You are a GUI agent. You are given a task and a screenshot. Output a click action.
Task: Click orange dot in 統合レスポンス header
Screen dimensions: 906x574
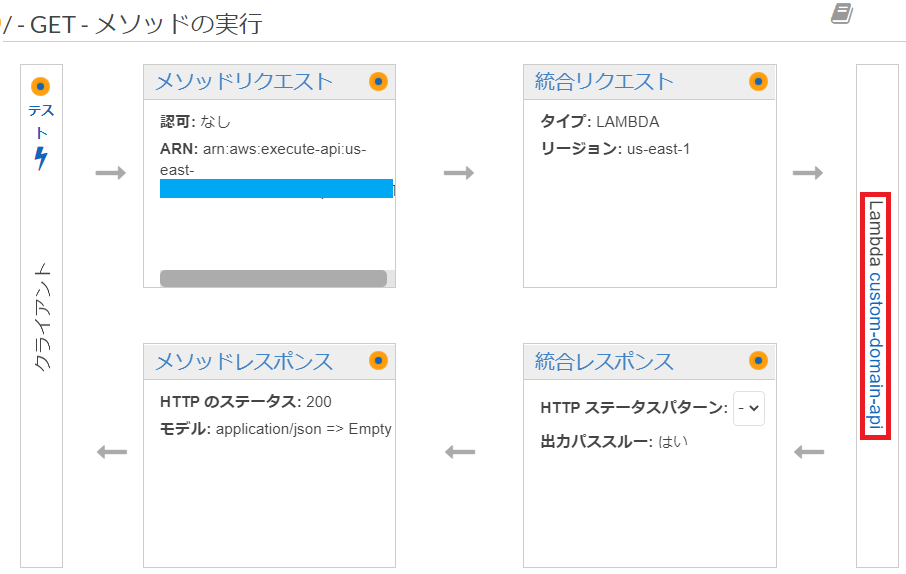758,361
